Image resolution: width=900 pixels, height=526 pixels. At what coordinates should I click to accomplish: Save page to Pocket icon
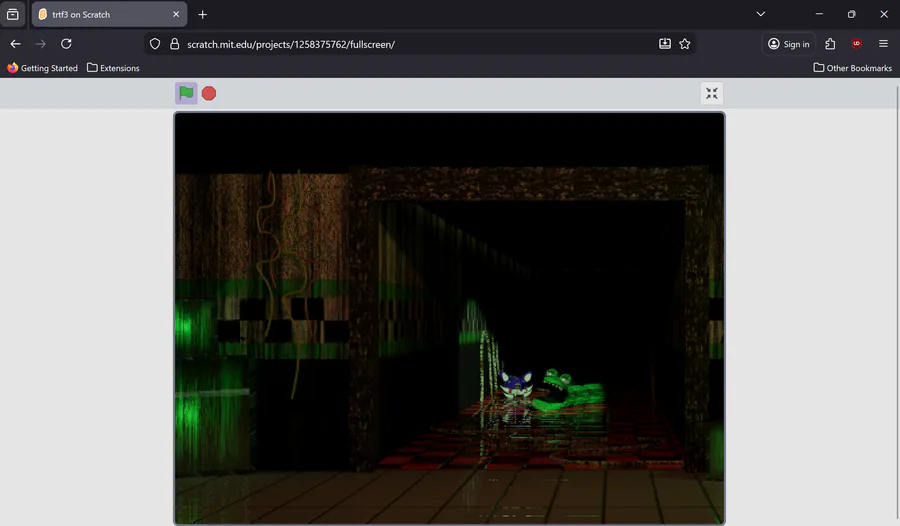point(665,44)
